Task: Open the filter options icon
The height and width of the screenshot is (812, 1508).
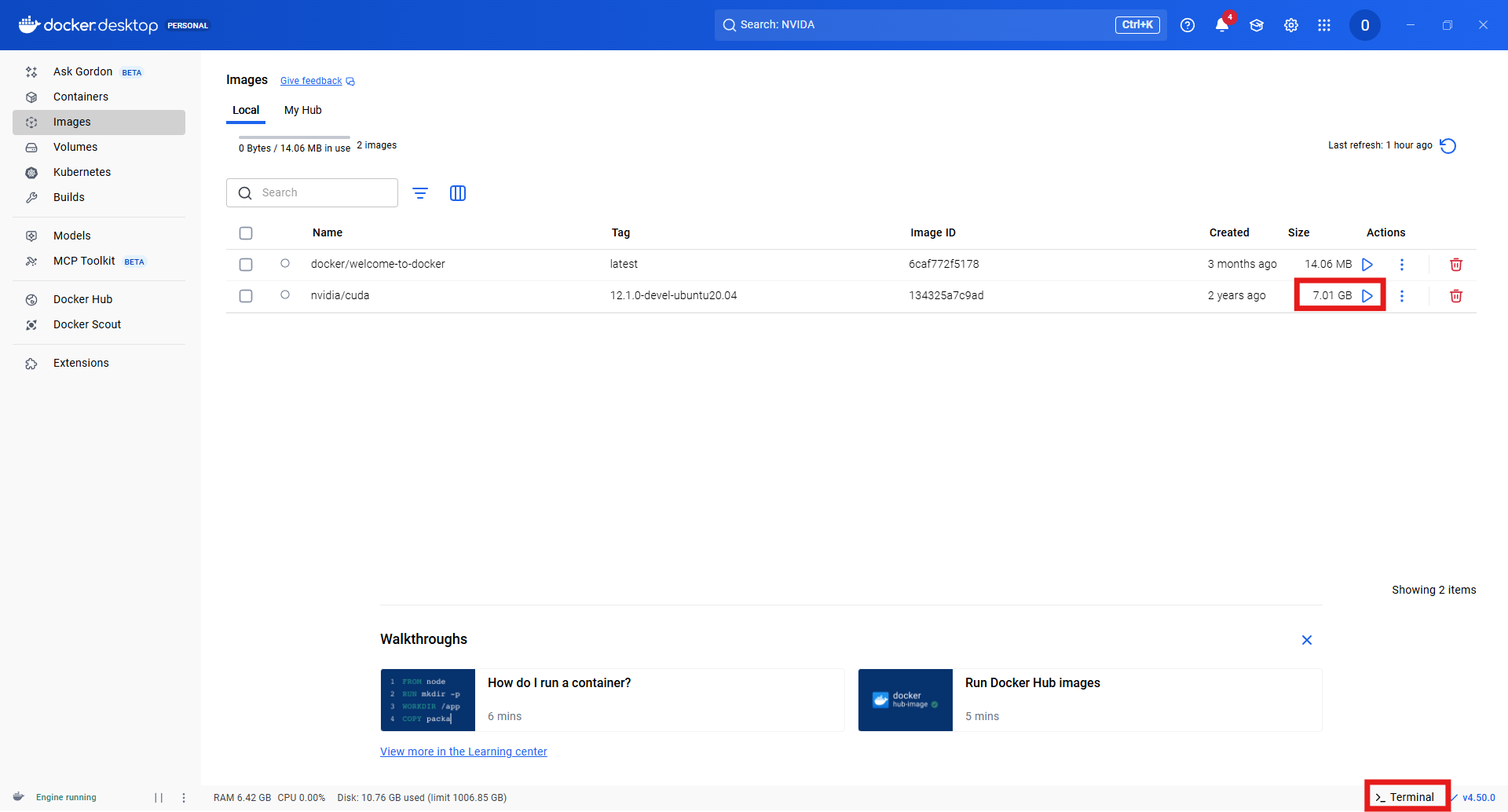Action: click(x=420, y=193)
